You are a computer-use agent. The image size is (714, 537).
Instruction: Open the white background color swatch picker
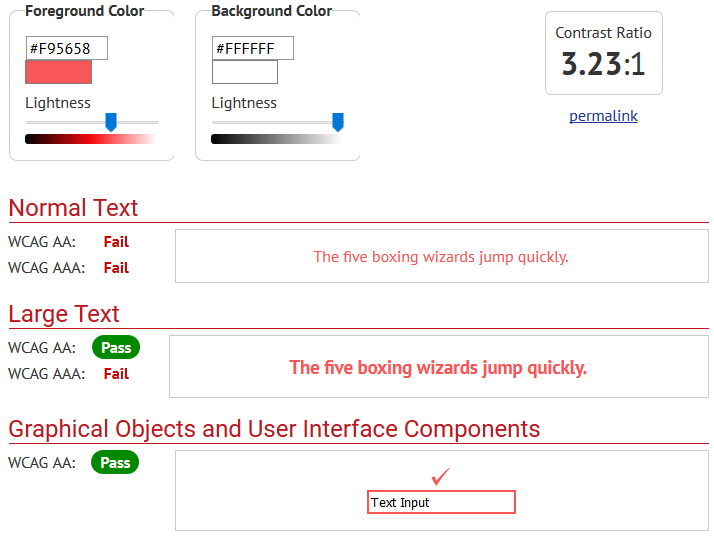245,72
